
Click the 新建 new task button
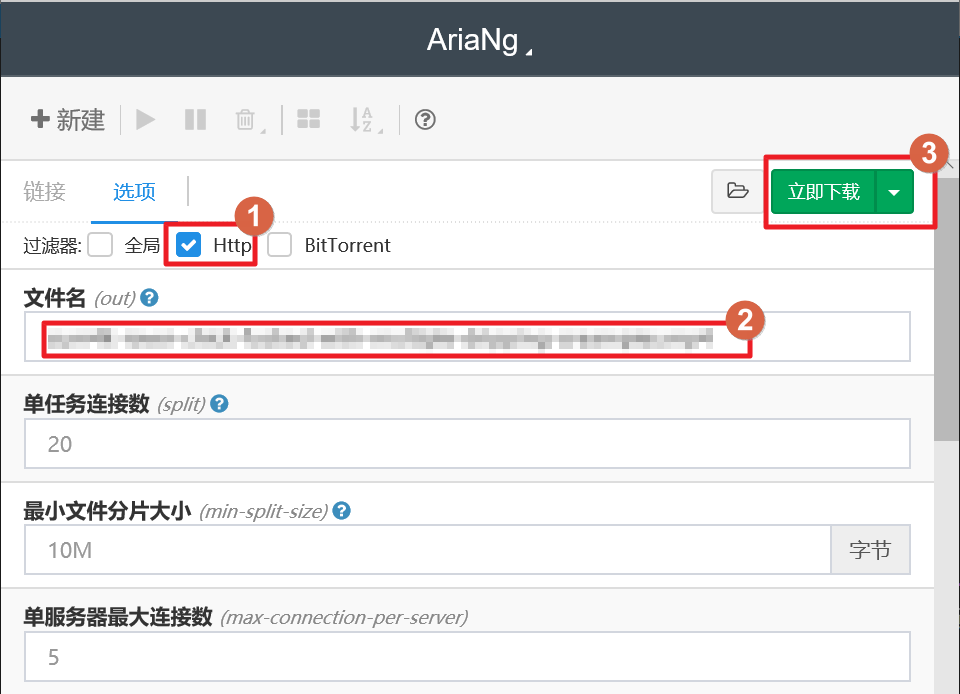(68, 120)
